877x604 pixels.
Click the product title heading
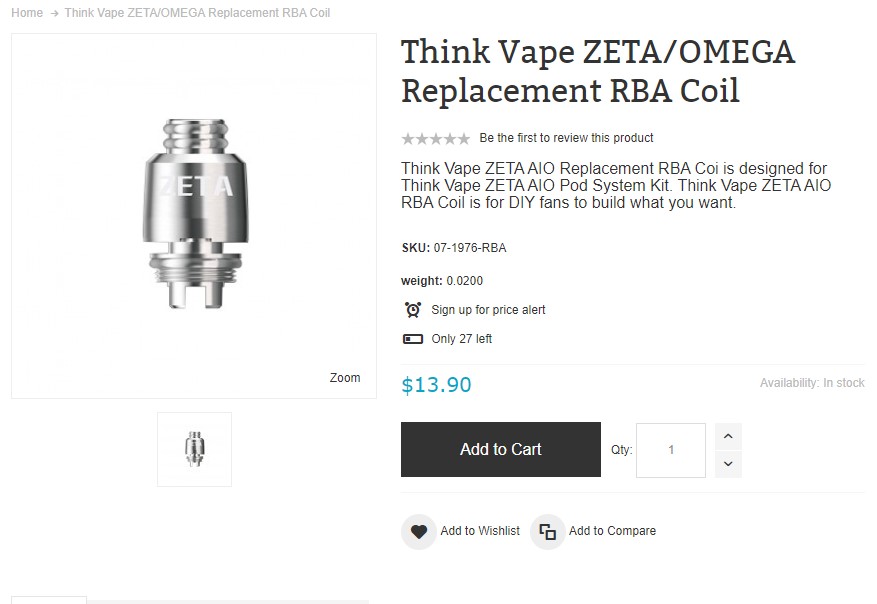597,70
